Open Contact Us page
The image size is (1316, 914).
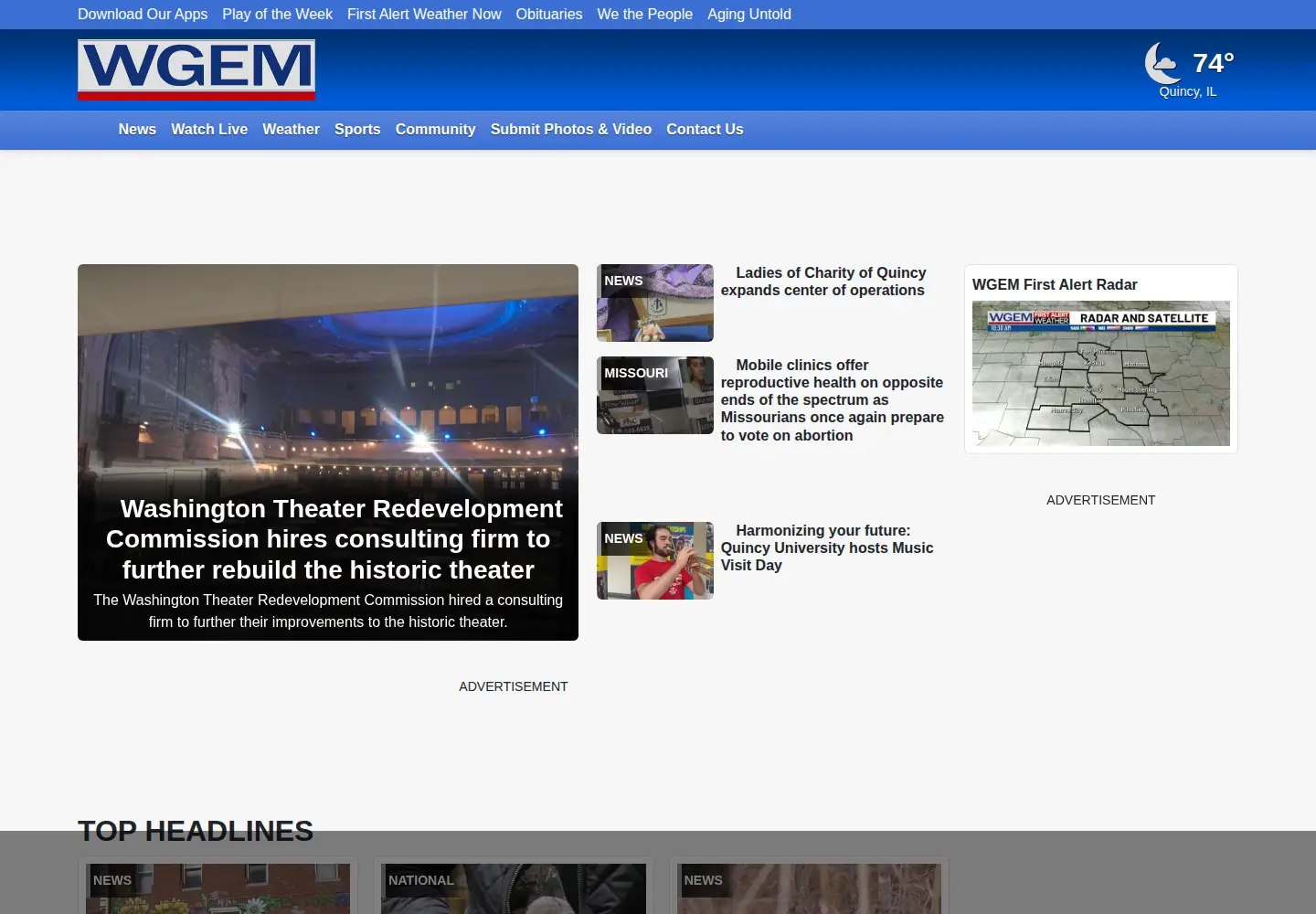point(705,130)
